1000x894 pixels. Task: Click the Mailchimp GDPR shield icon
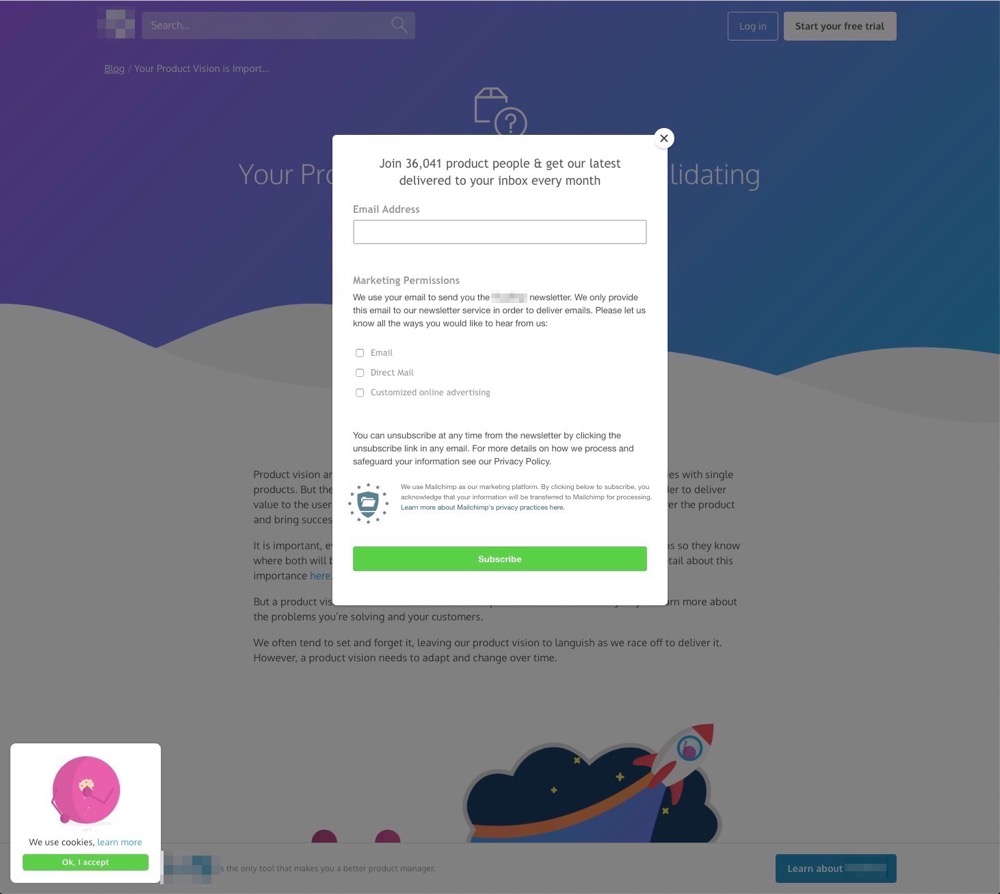368,503
